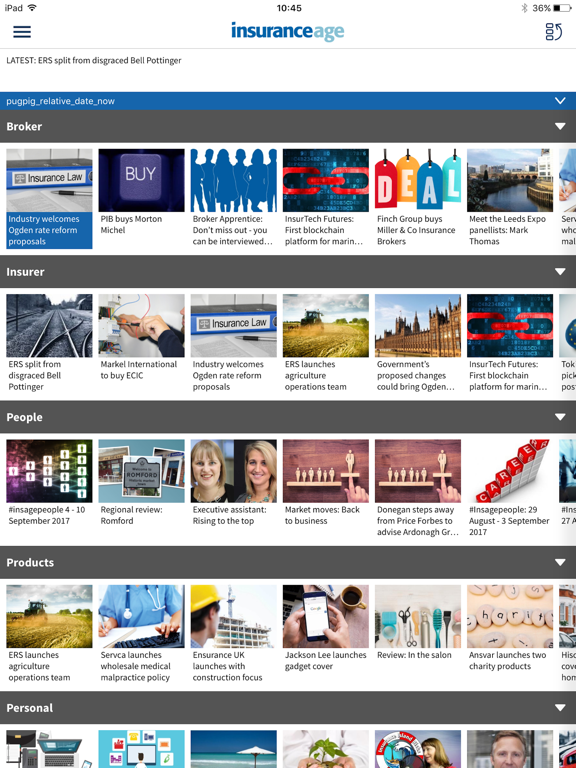
Task: Open #insagepeople 4 - 10 September article
Action: coord(49,489)
